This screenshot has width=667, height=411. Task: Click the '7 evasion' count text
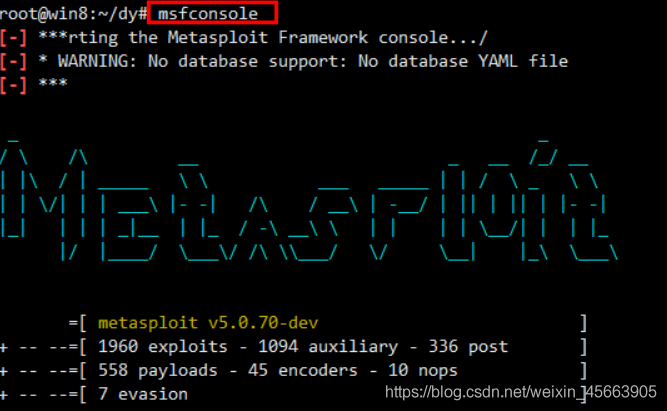pos(143,394)
